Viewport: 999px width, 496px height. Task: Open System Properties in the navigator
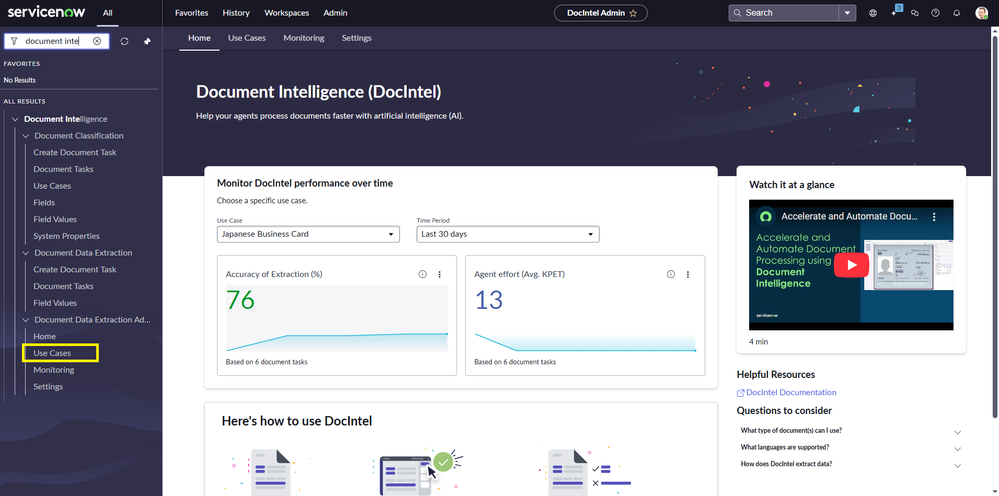coord(67,236)
